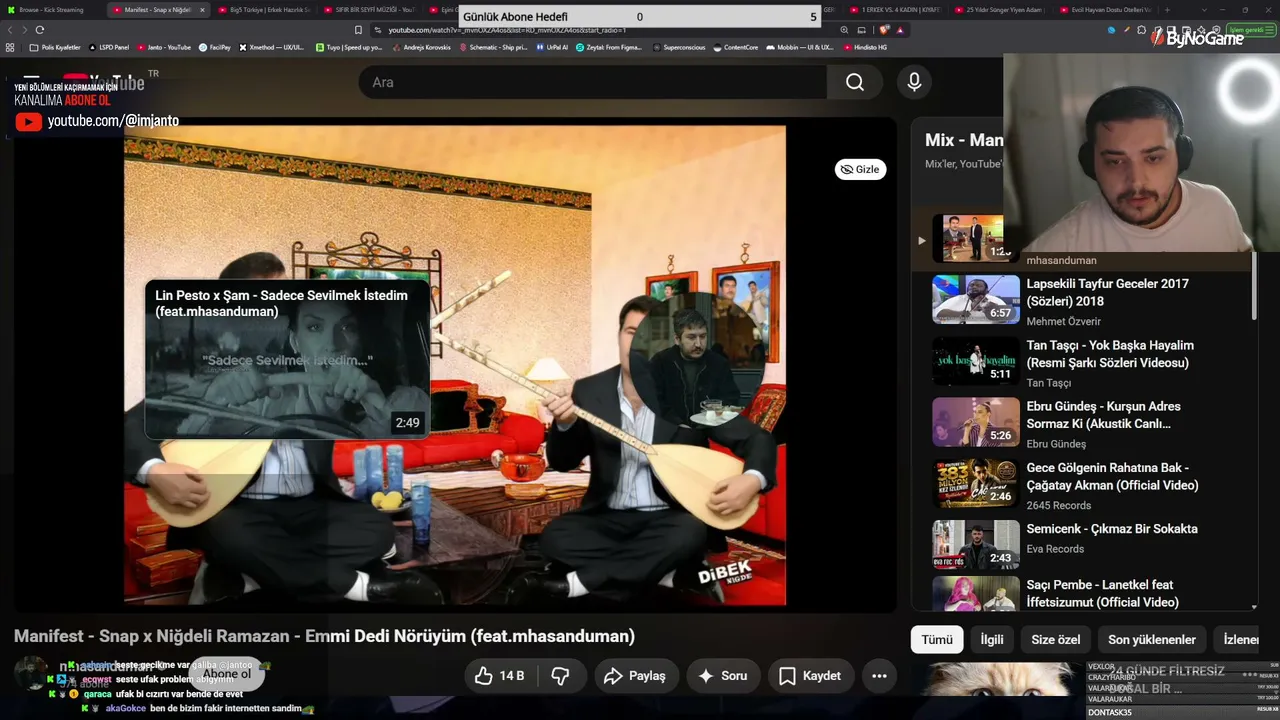The height and width of the screenshot is (720, 1280).
Task: Open Xmethod bookmark
Action: tap(271, 47)
